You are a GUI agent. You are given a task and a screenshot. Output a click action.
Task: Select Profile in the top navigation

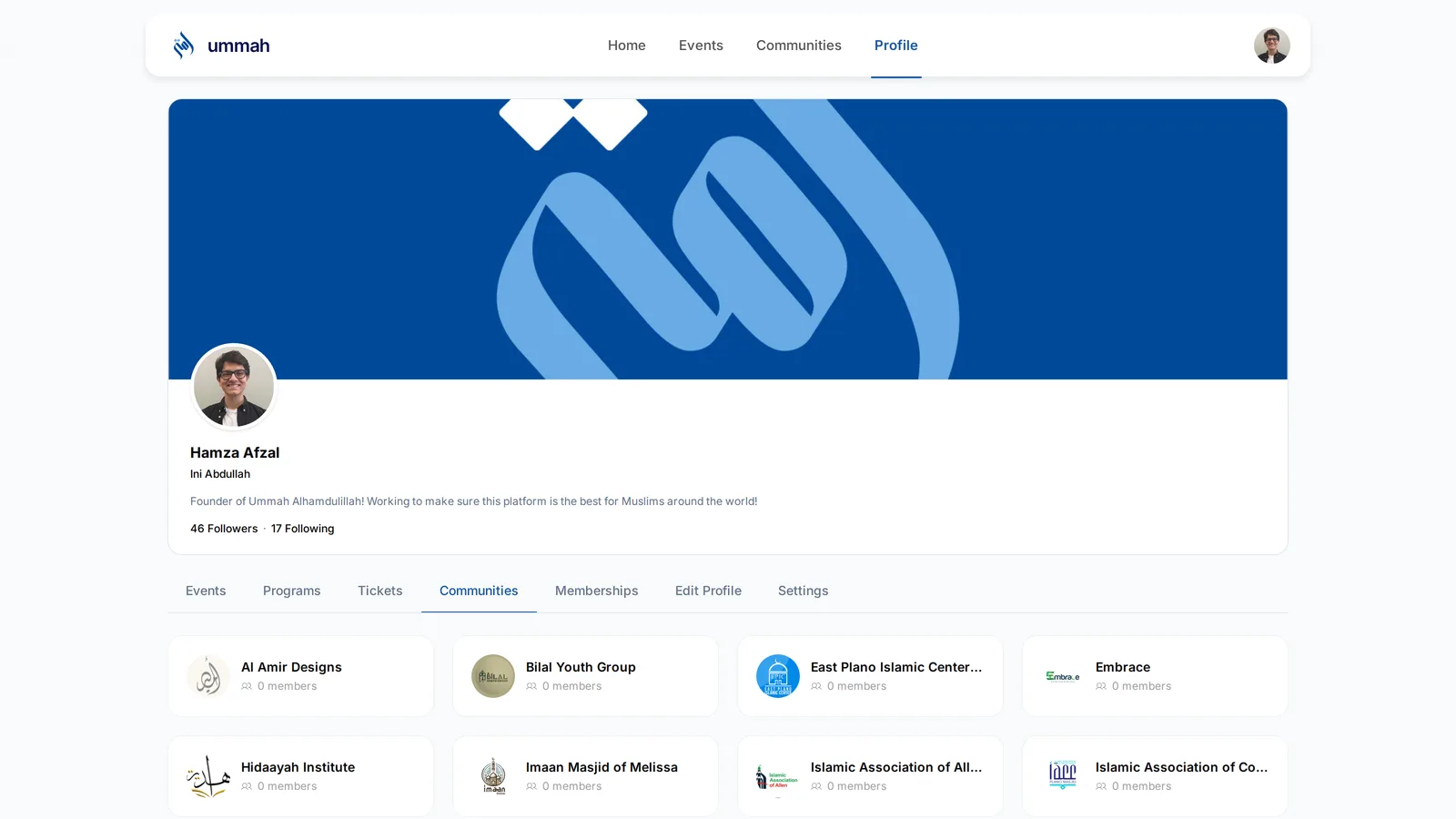pos(896,45)
